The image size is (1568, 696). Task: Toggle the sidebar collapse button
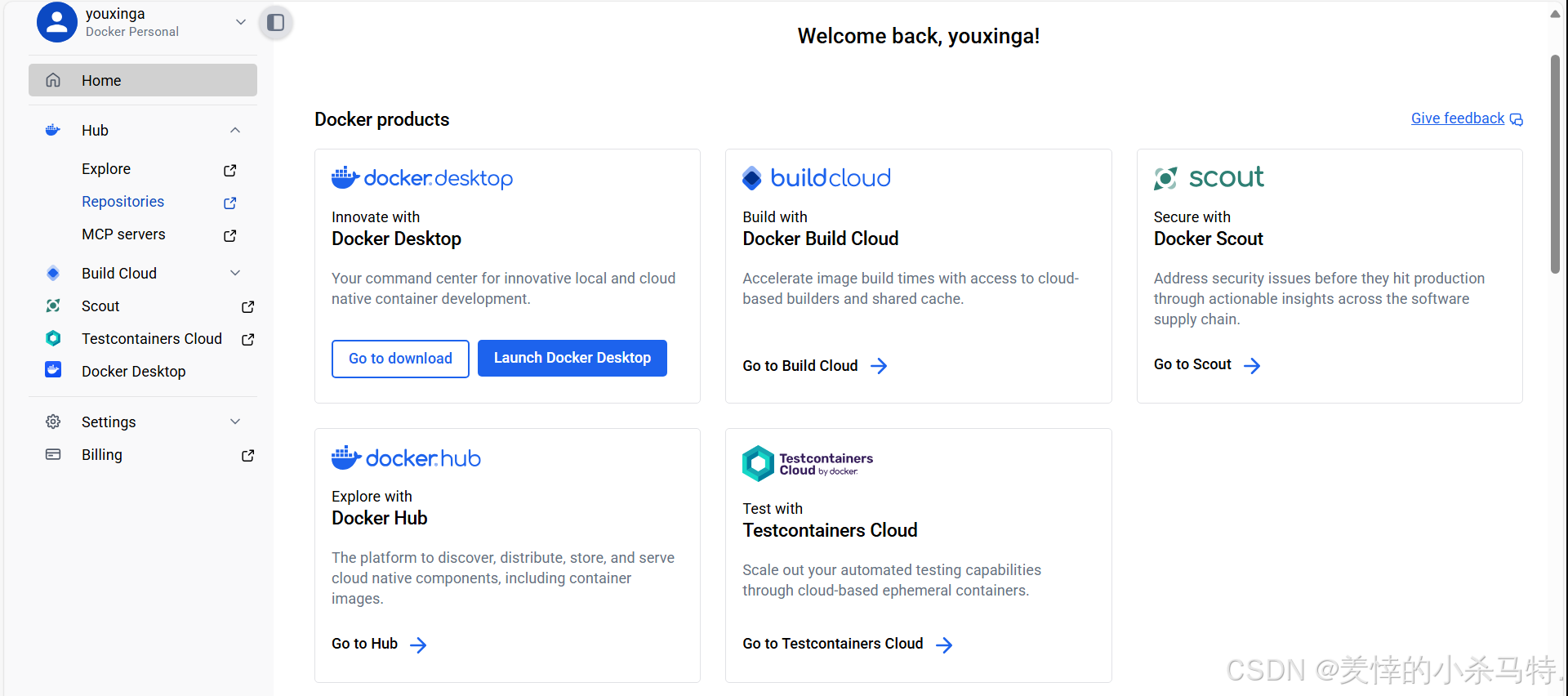pos(276,22)
